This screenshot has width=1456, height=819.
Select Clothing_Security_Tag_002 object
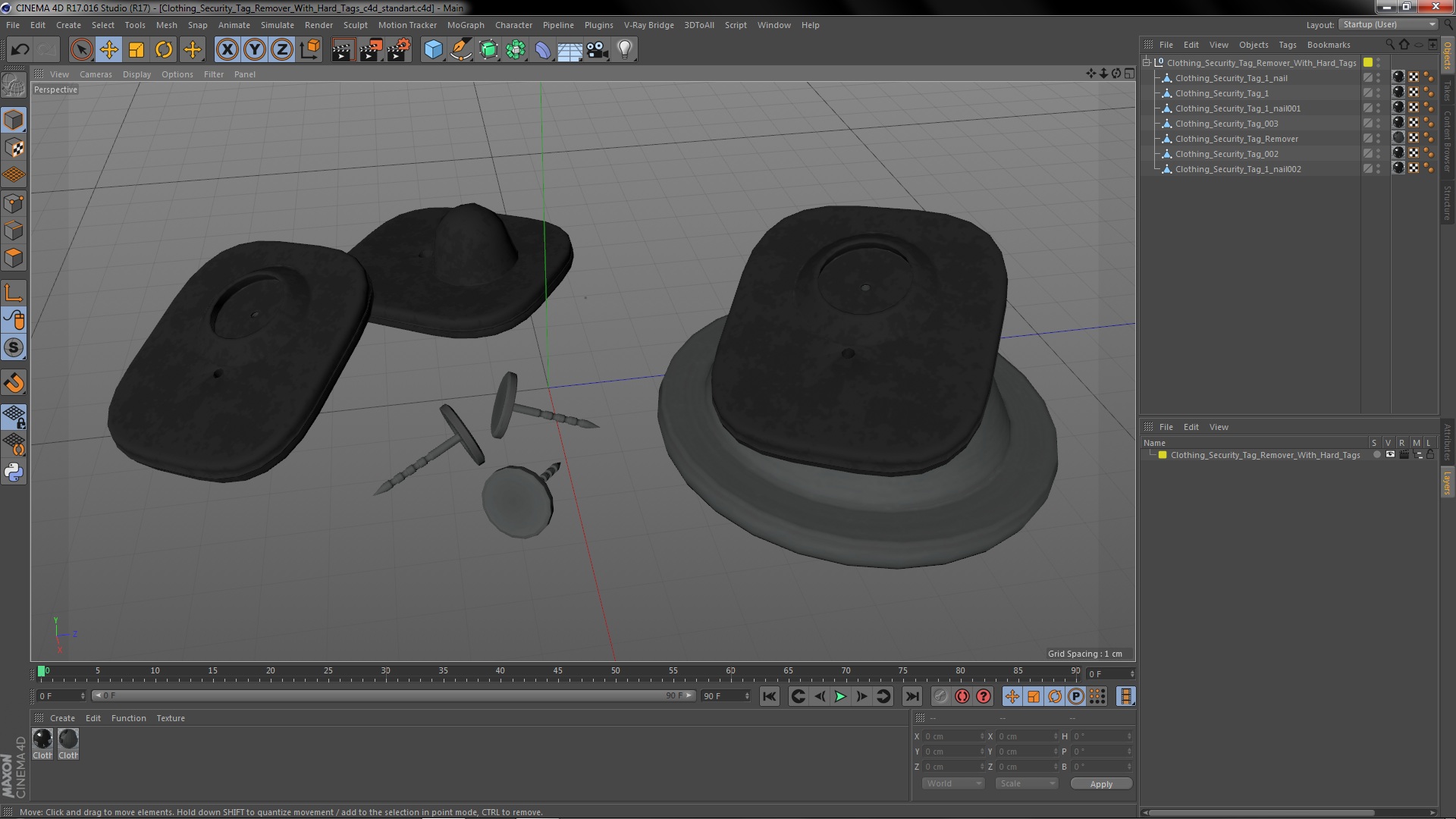click(1226, 154)
